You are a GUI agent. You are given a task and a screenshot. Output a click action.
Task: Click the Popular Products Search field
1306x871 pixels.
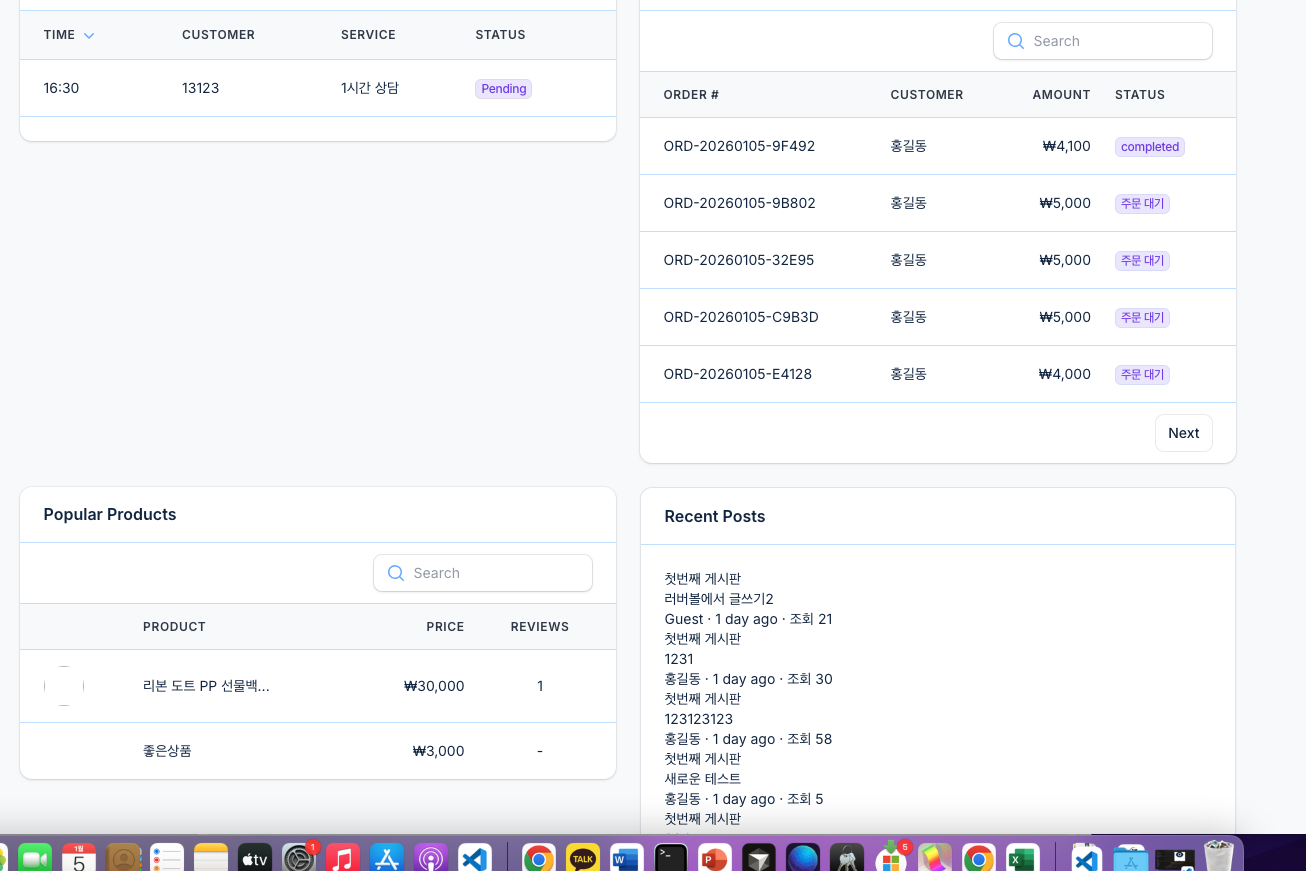483,573
